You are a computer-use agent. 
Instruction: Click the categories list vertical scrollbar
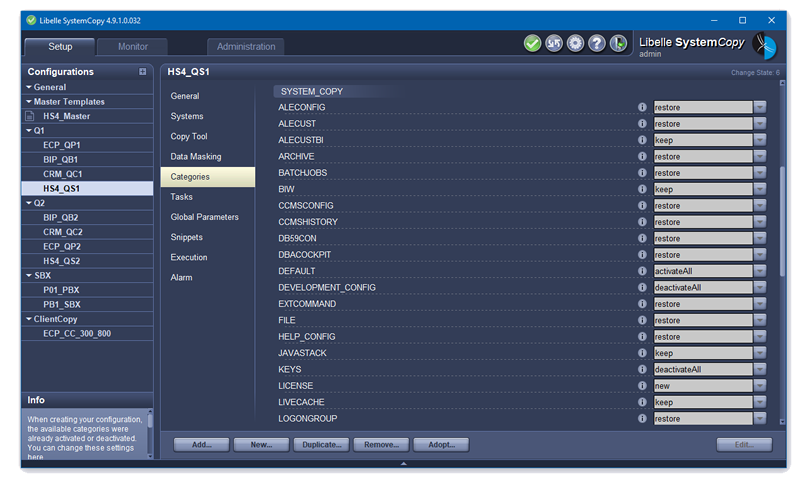782,220
